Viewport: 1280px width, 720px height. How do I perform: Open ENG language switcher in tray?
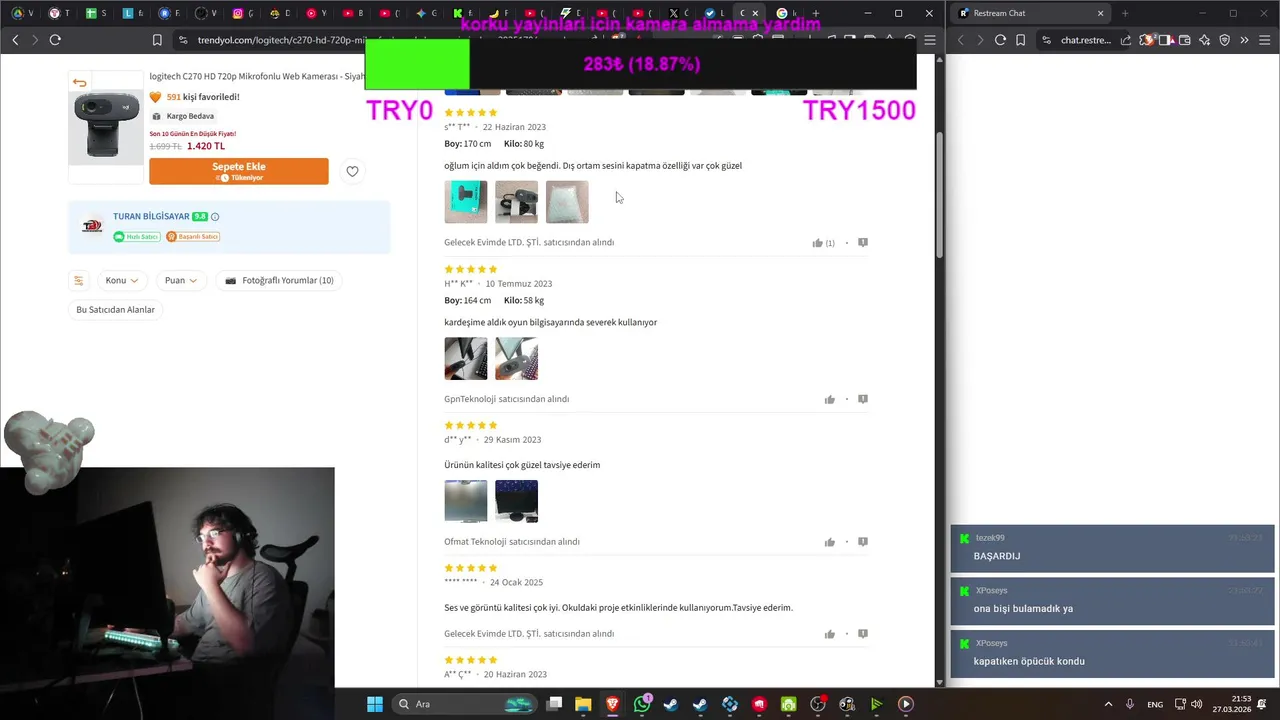pos(1155,704)
